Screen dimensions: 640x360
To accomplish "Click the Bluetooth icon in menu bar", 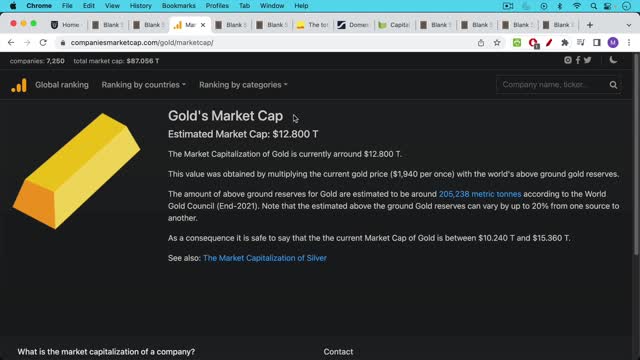I will point(560,6).
